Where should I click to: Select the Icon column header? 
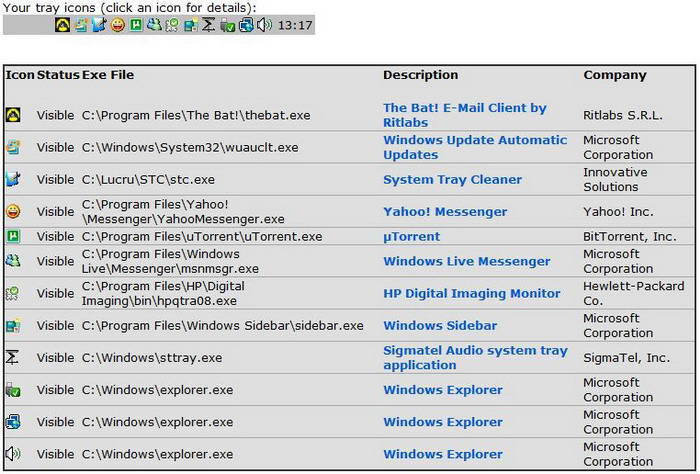[20, 75]
